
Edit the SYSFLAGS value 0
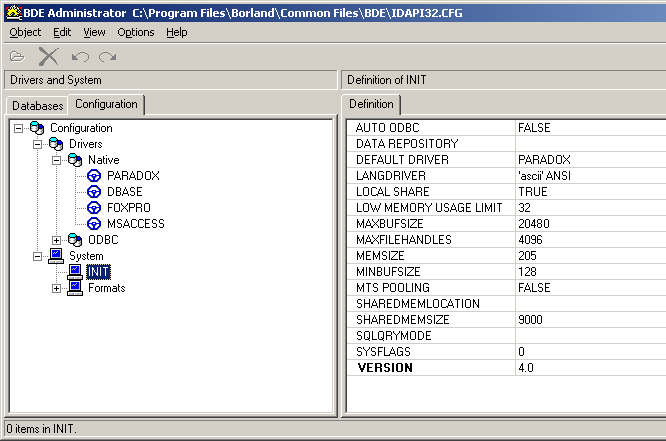tap(591, 352)
